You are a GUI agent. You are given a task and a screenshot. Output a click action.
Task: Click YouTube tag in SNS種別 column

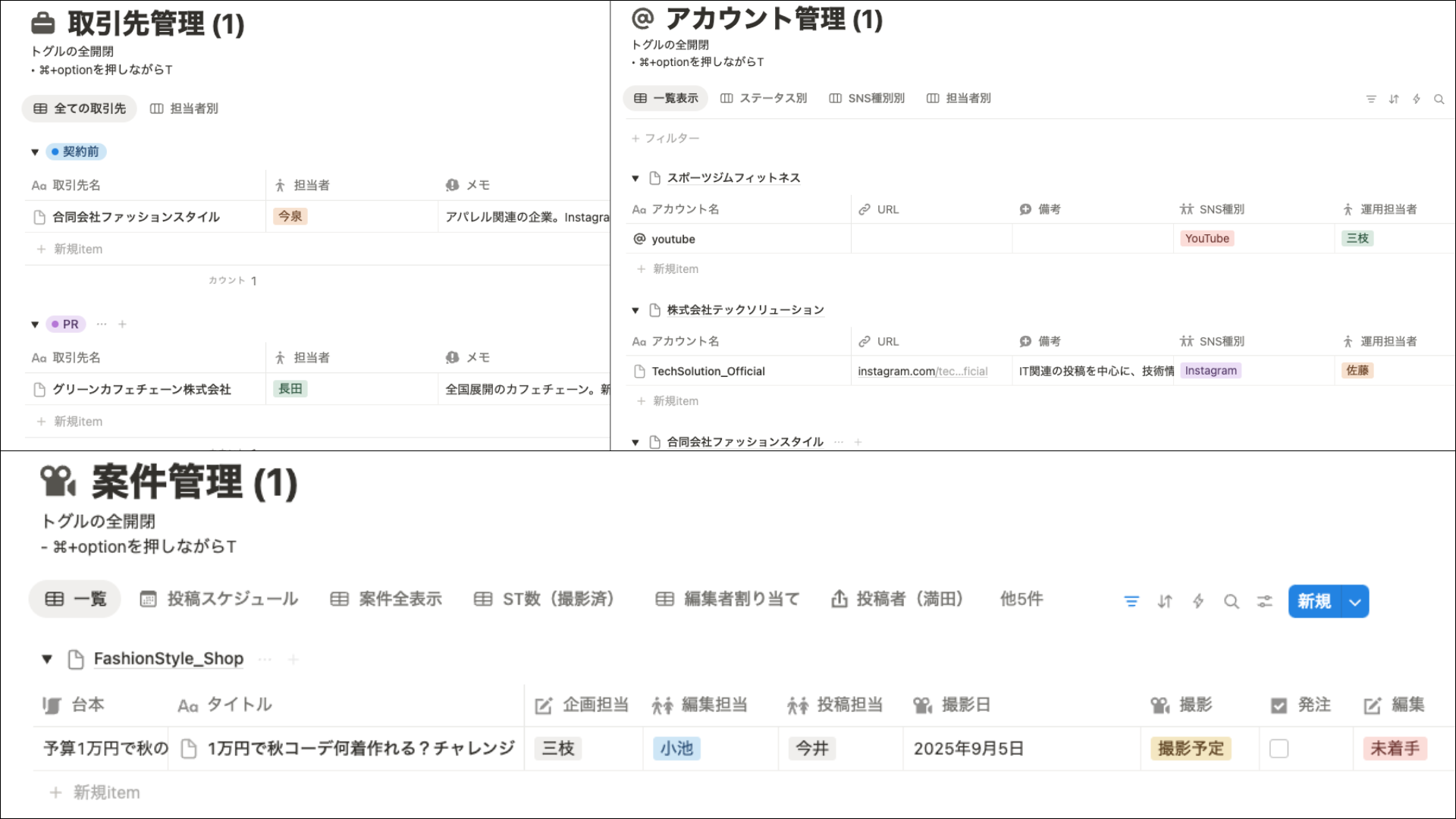1207,238
